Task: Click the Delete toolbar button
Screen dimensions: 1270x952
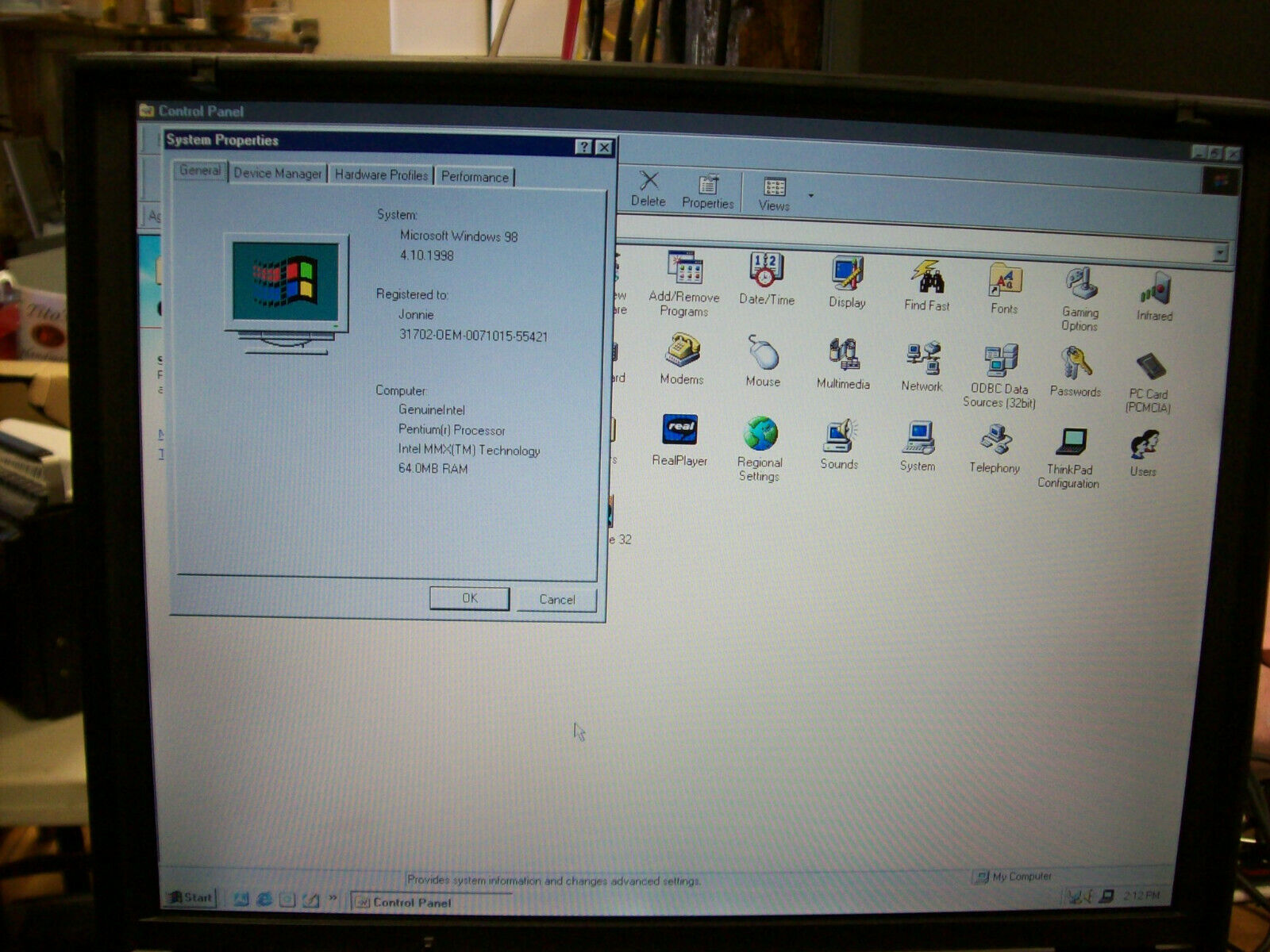Action: (x=648, y=190)
